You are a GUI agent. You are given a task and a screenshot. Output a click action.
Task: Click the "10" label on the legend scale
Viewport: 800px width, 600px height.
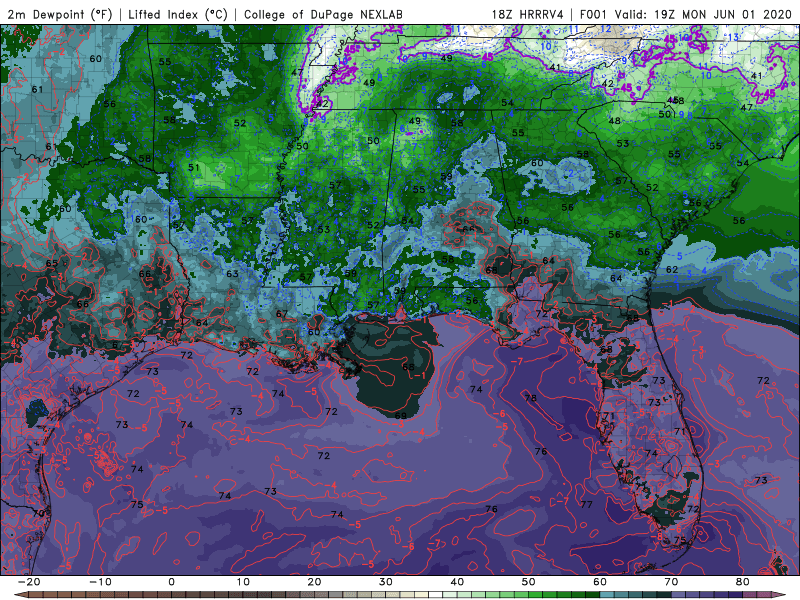coord(243,582)
